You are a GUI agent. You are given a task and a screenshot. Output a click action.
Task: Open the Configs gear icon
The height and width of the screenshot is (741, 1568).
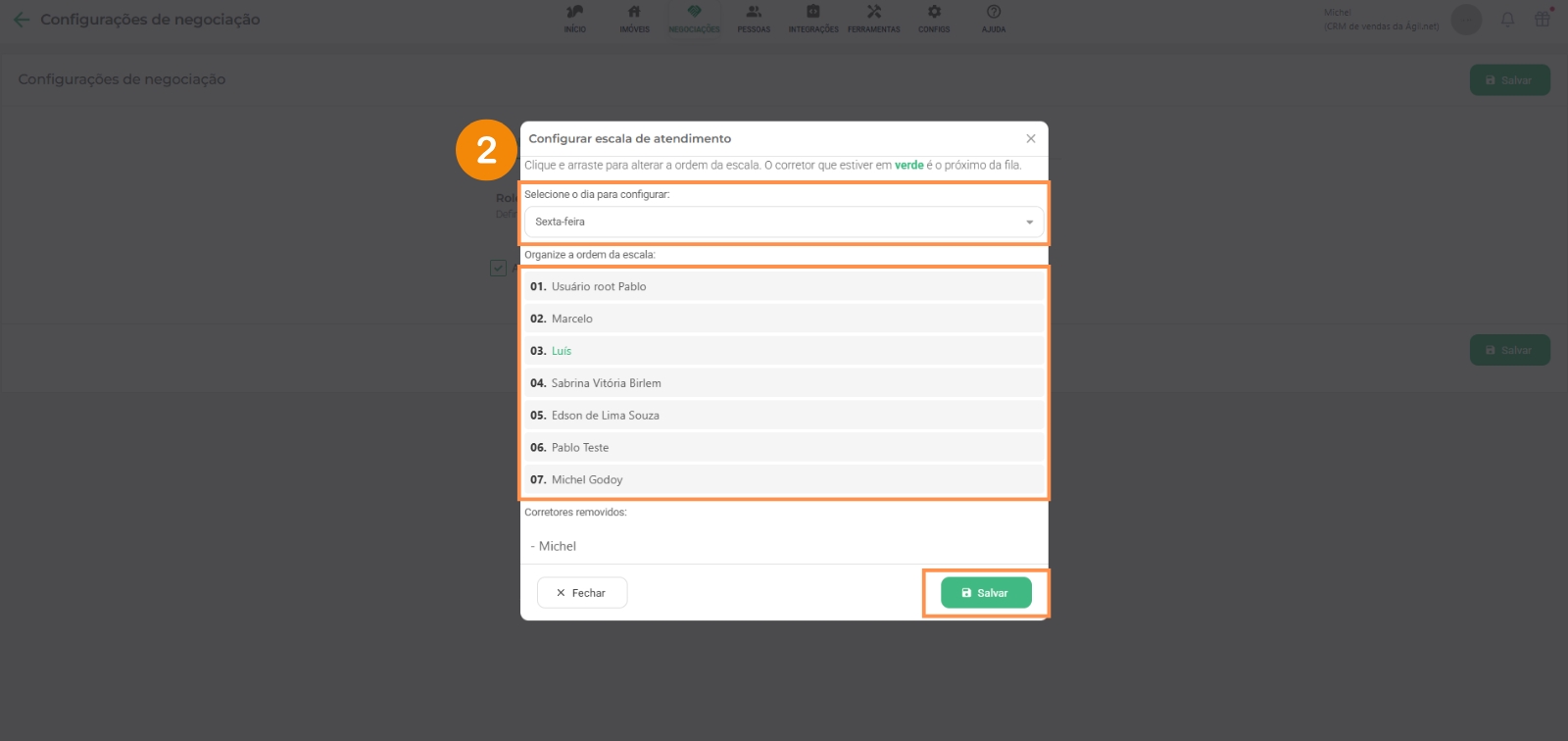point(934,13)
